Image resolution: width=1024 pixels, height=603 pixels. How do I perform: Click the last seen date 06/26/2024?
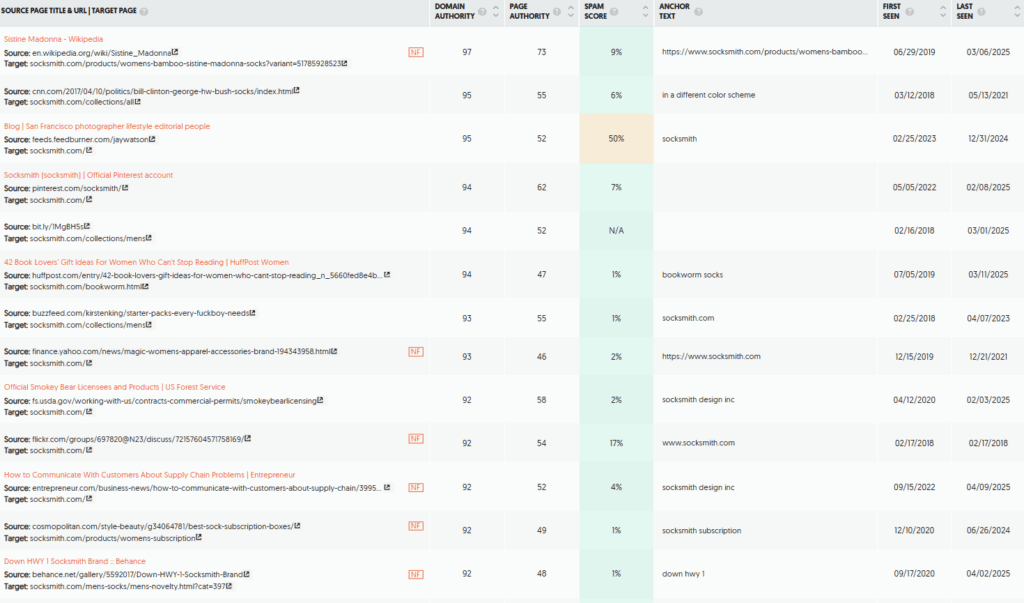coord(988,530)
